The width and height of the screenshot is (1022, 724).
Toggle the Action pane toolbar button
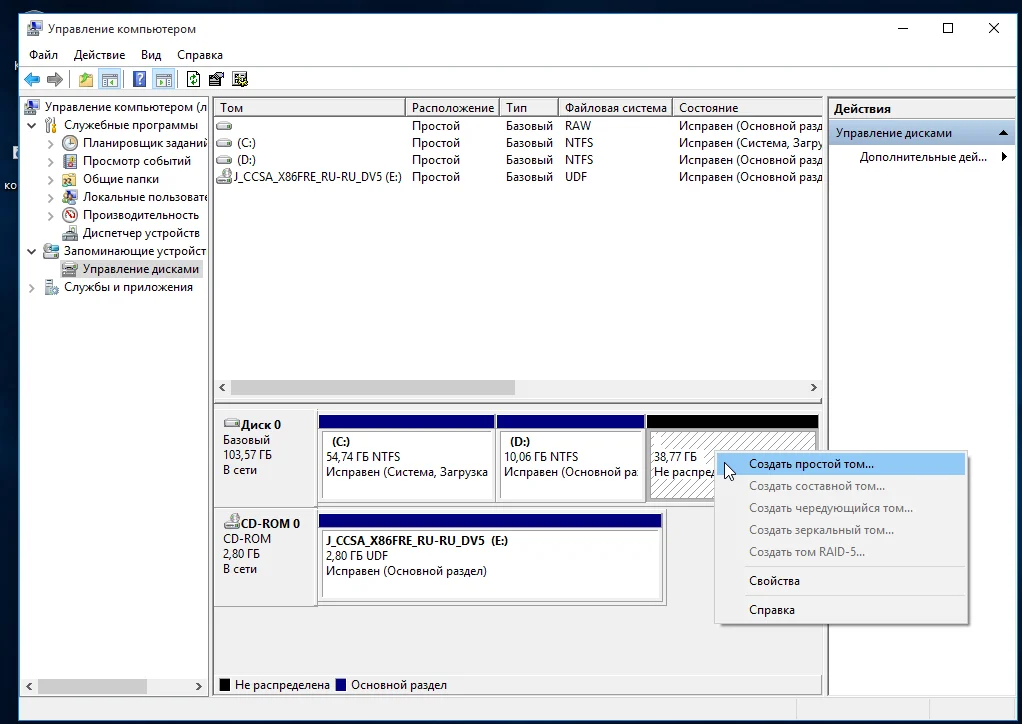[x=163, y=80]
